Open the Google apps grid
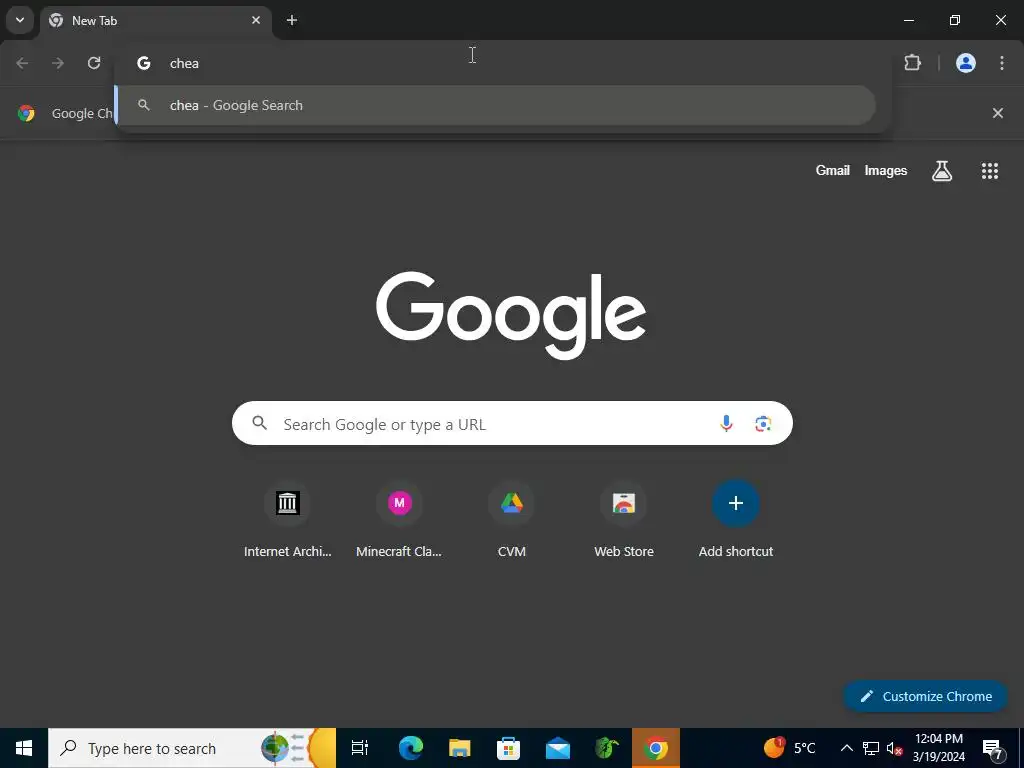 990,170
